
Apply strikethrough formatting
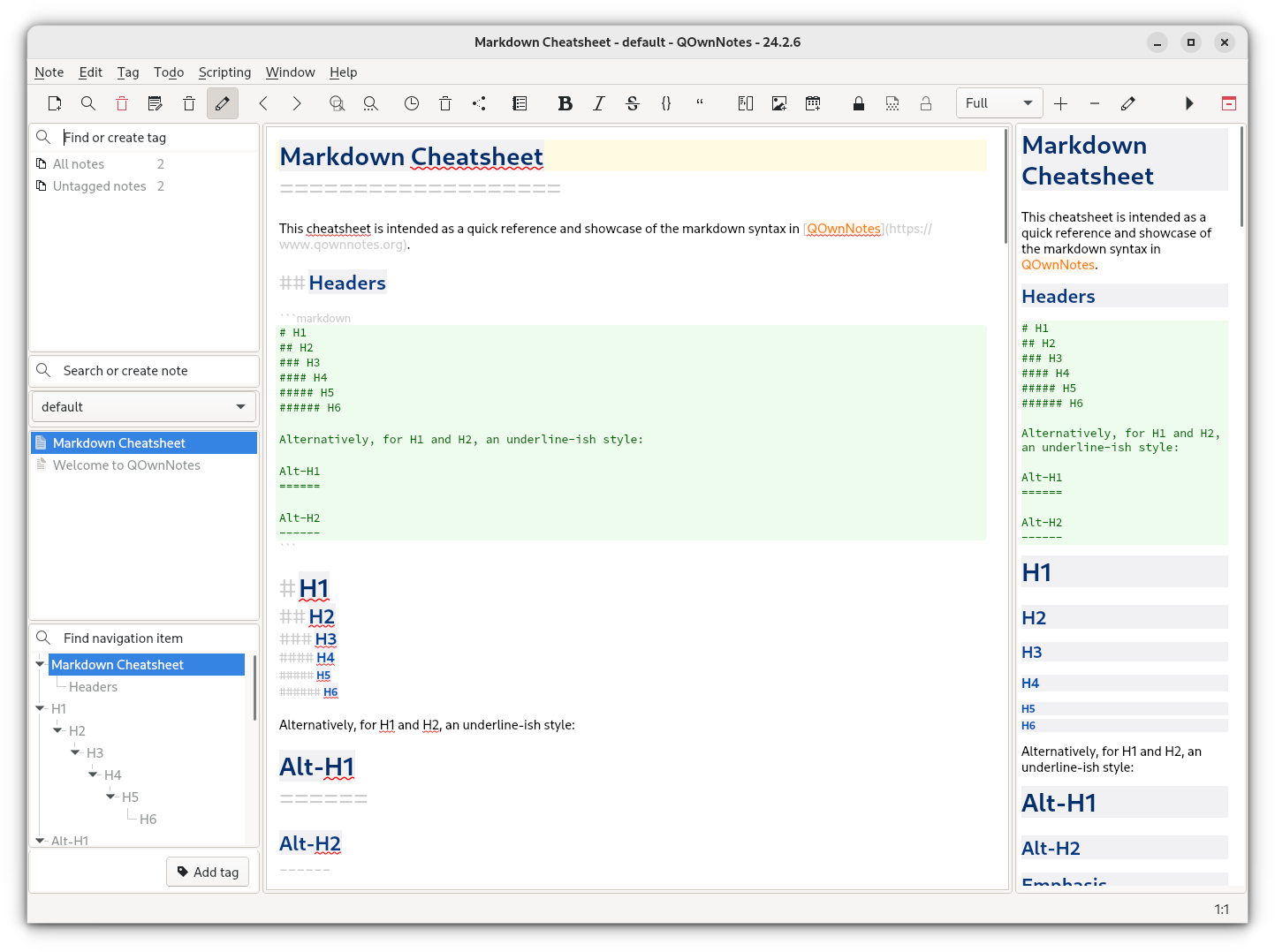click(x=632, y=102)
